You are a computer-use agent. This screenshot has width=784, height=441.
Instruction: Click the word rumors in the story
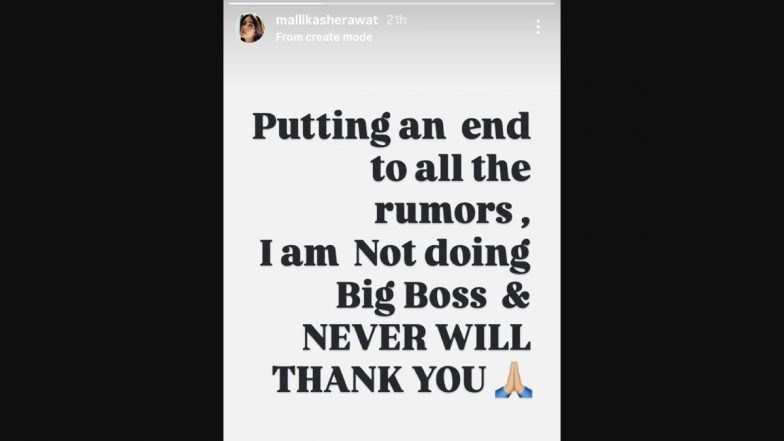(444, 212)
